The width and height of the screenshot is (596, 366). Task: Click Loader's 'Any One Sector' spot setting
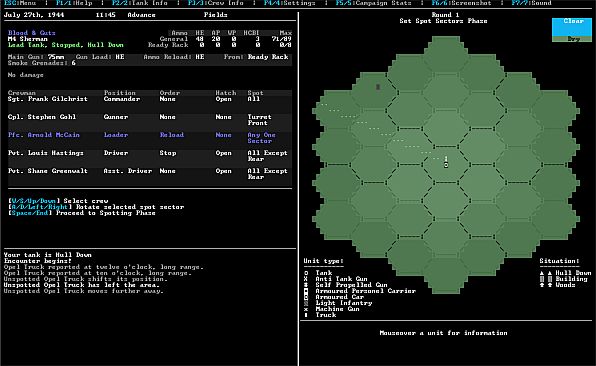[262, 138]
